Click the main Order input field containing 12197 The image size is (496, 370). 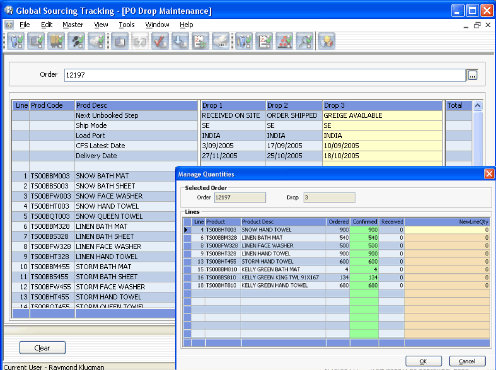[265, 75]
